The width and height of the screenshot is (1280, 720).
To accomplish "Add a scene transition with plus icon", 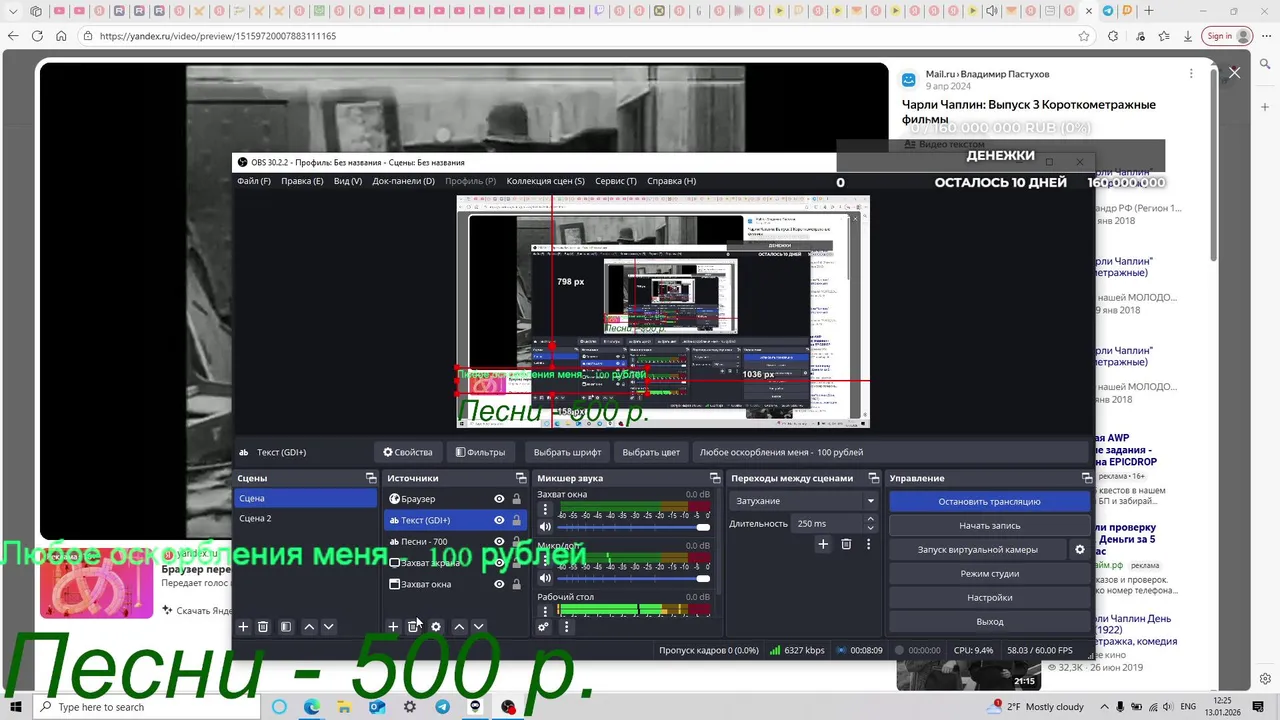I will click(x=823, y=544).
